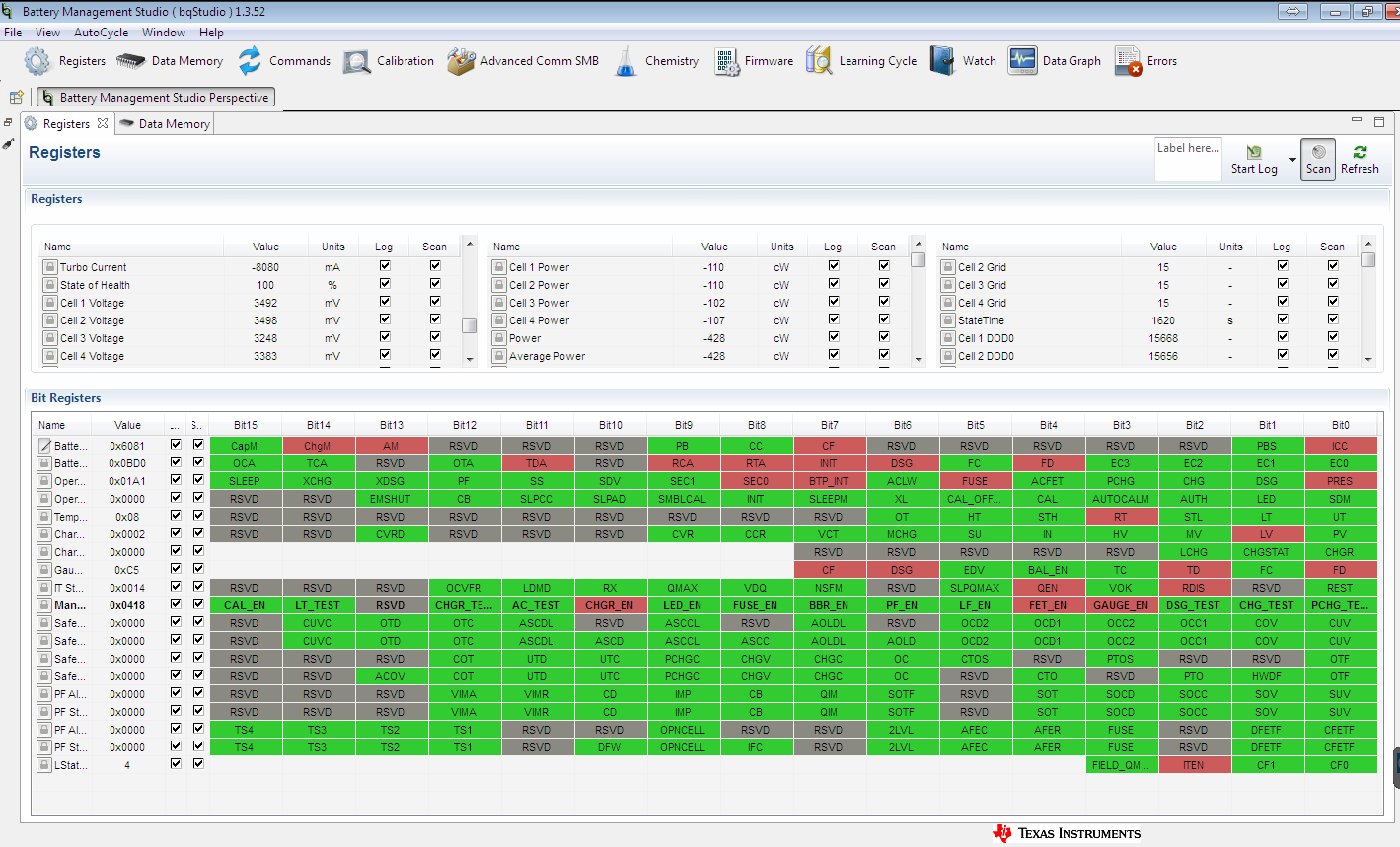Image resolution: width=1400 pixels, height=847 pixels.
Task: Open the Data Graph icon
Action: pos(1022,61)
